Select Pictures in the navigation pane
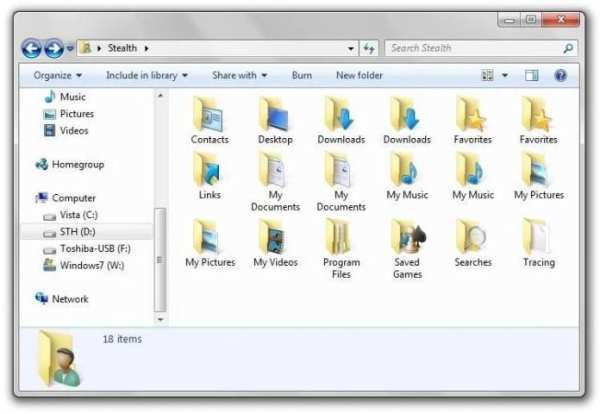The width and height of the screenshot is (600, 414). (x=68, y=114)
